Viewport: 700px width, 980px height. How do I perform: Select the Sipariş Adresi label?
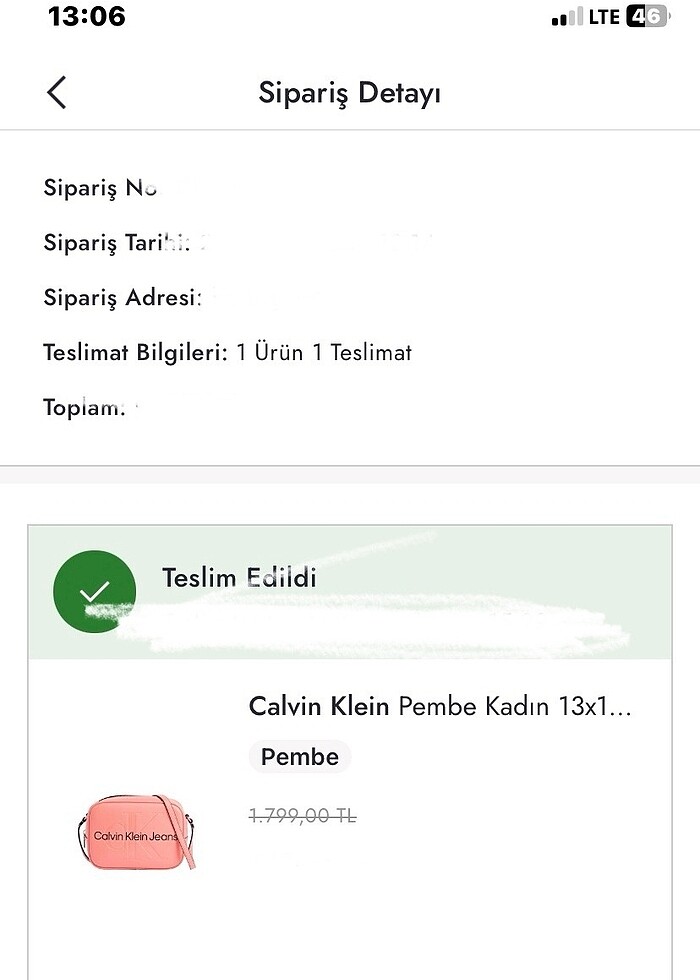pos(122,298)
